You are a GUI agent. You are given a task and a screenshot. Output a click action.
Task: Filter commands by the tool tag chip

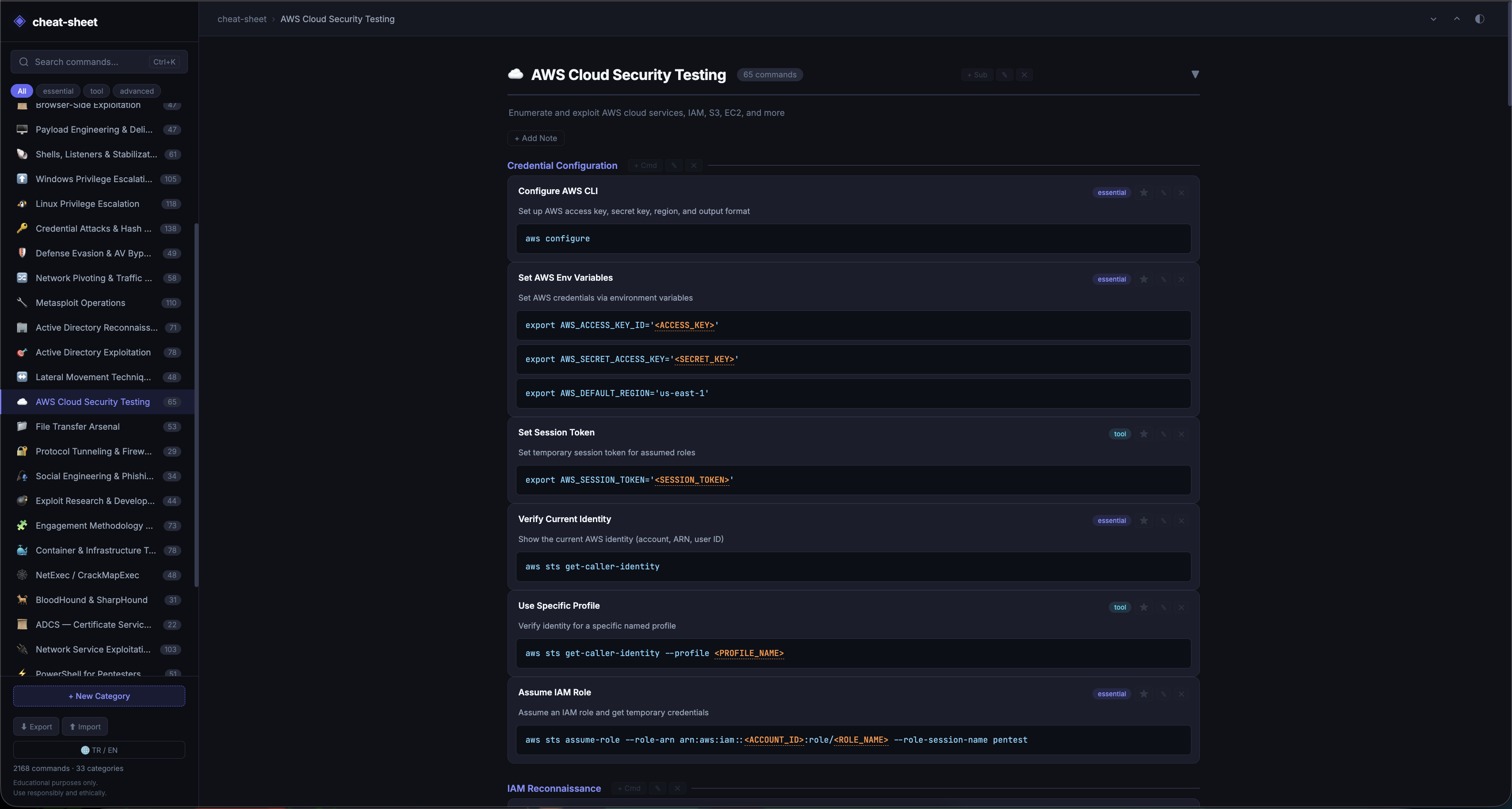point(96,91)
